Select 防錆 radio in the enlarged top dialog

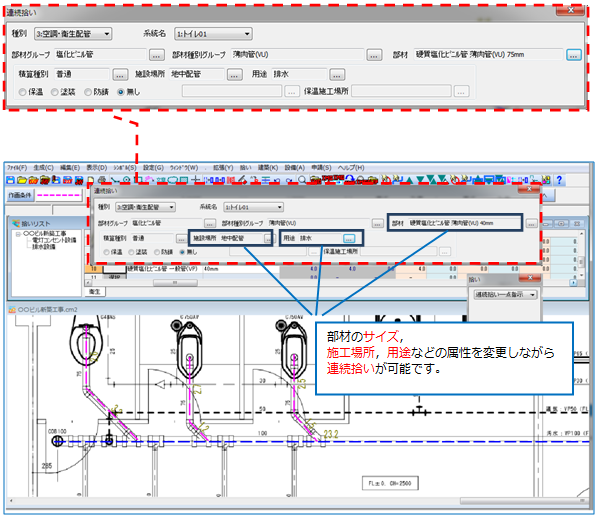(x=88, y=92)
